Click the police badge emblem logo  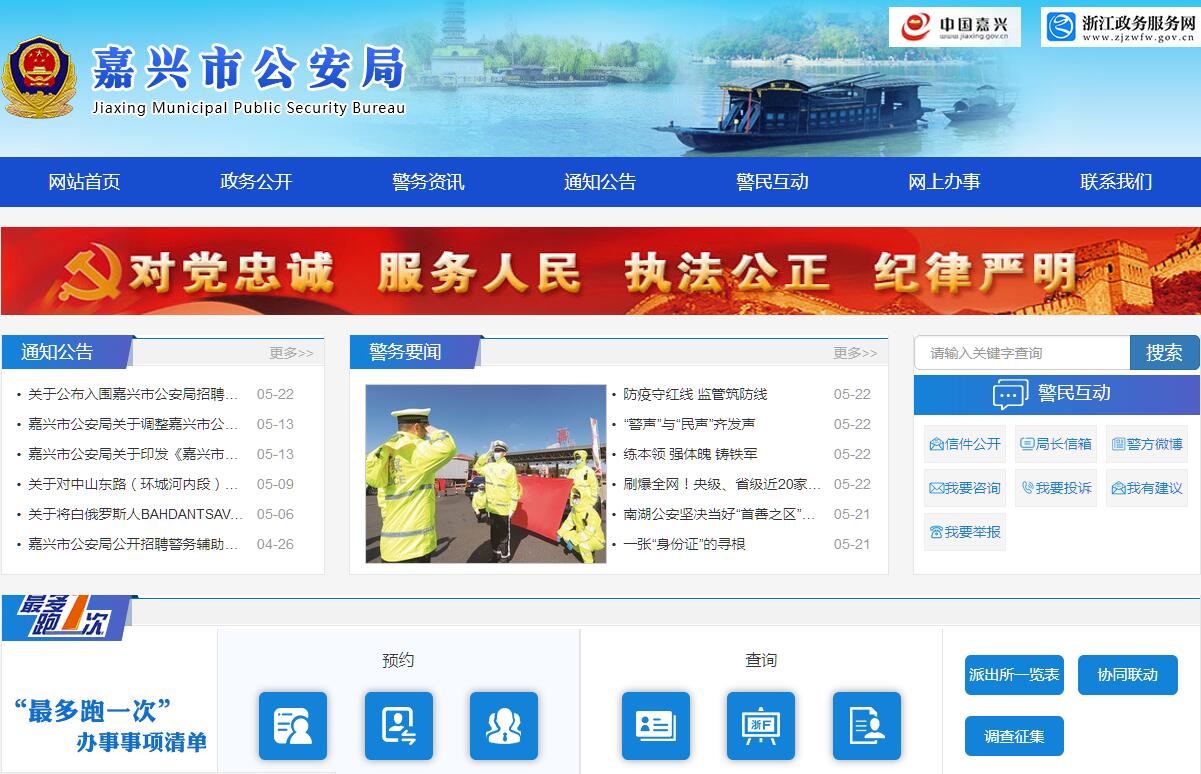(38, 78)
